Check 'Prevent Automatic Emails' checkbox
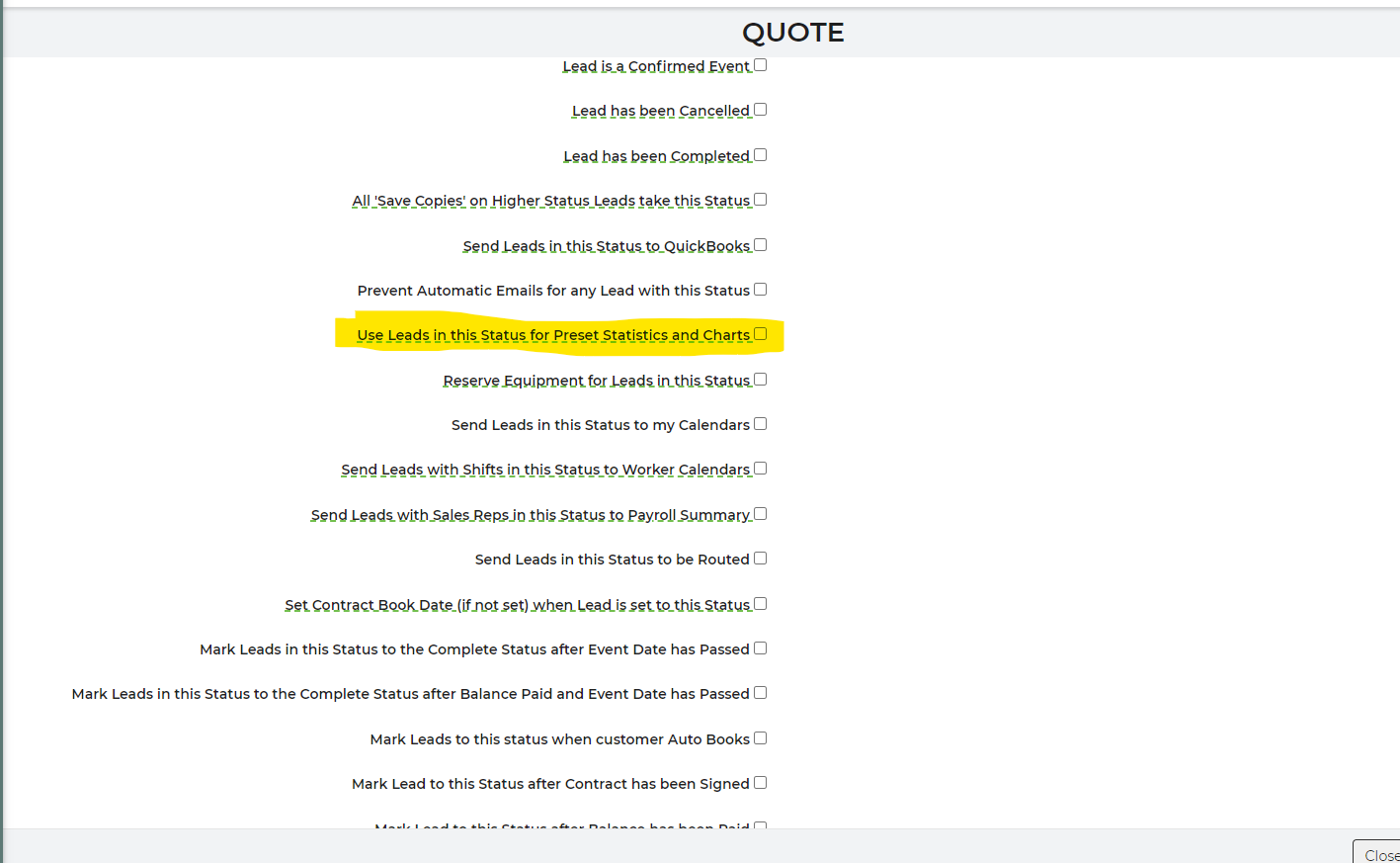 click(x=760, y=290)
